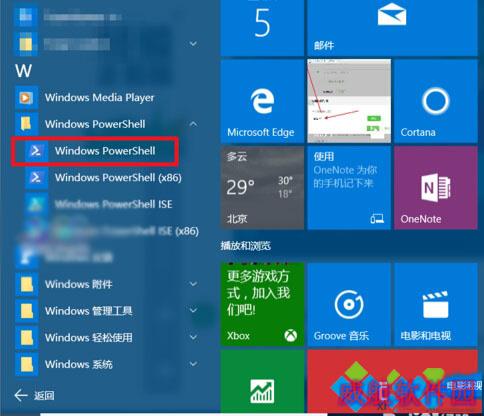Expand the Windows 轻松使用 folder

pos(107,337)
